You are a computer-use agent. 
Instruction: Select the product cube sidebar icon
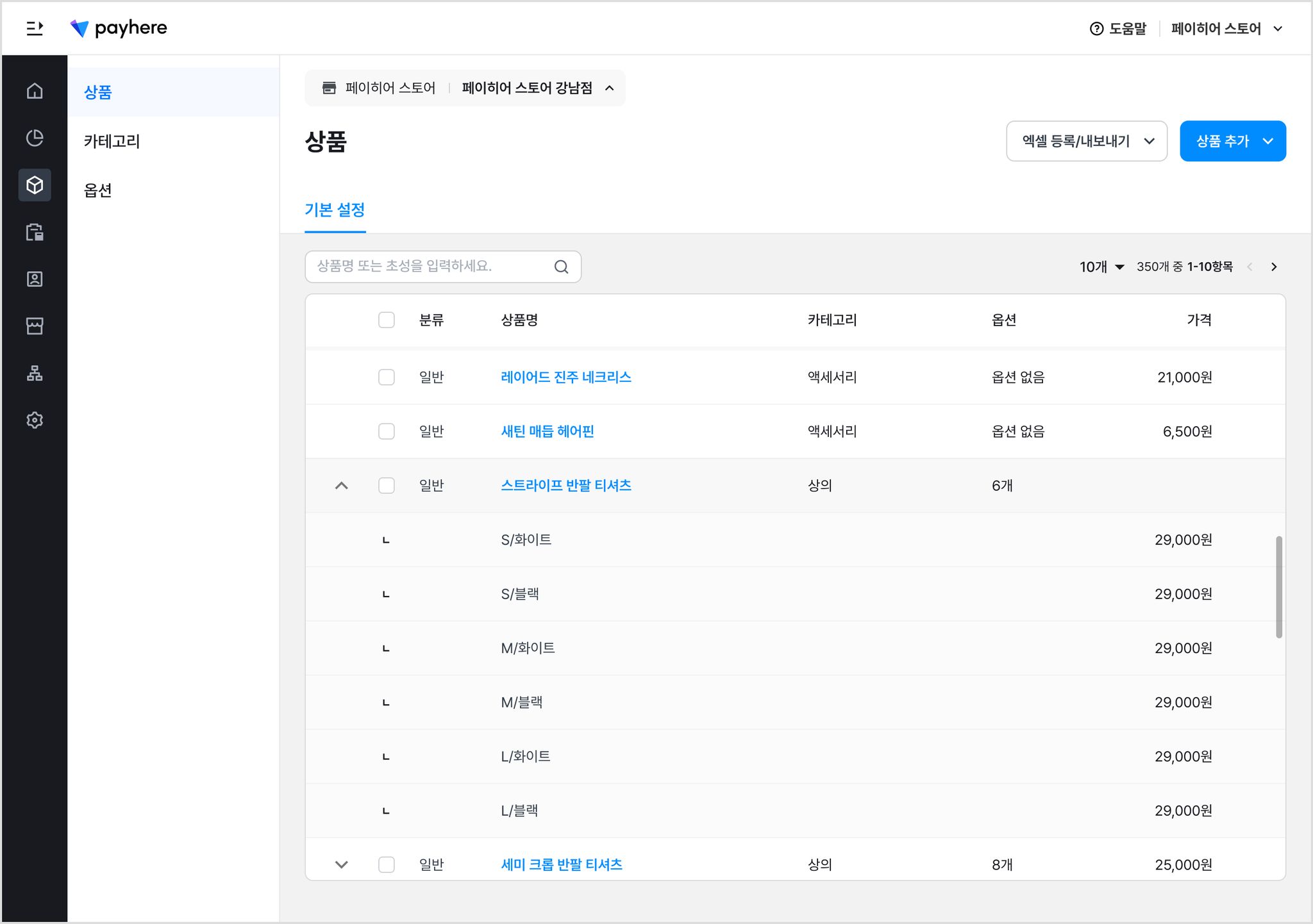click(35, 185)
